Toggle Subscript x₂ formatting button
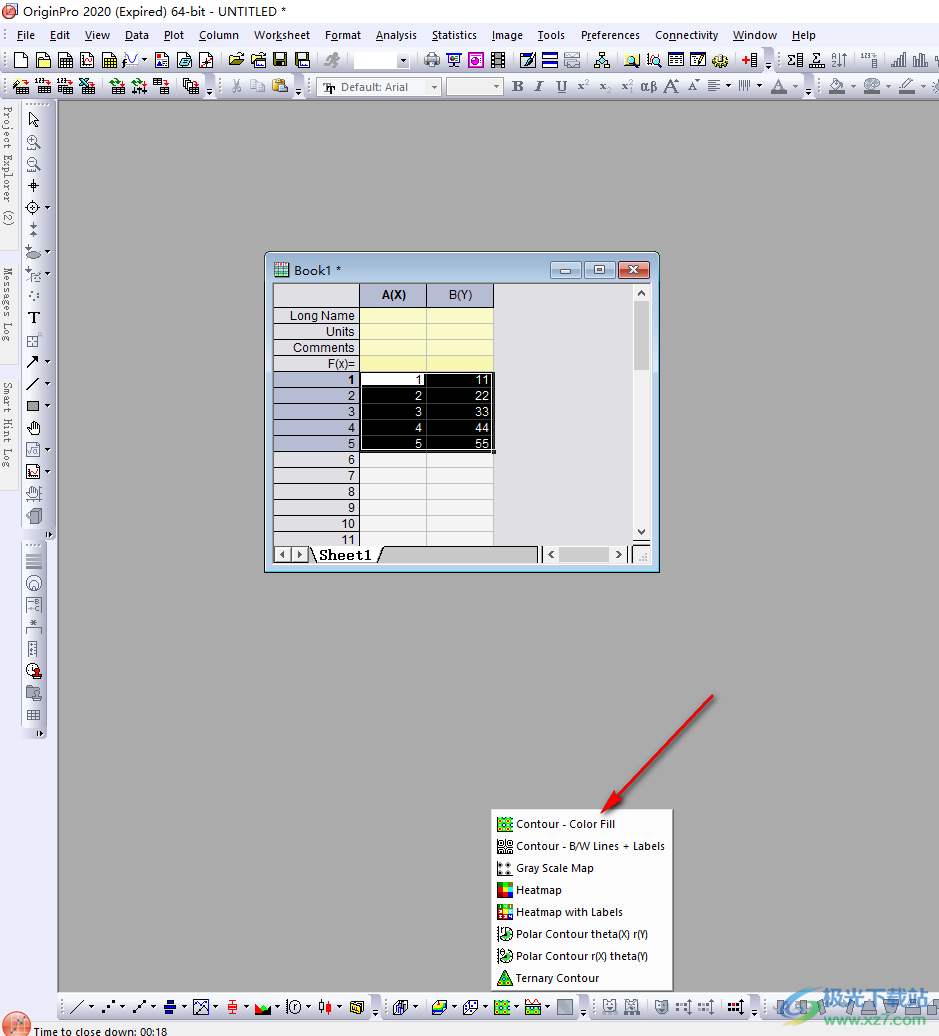Screen dimensions: 939x1036 point(605,87)
